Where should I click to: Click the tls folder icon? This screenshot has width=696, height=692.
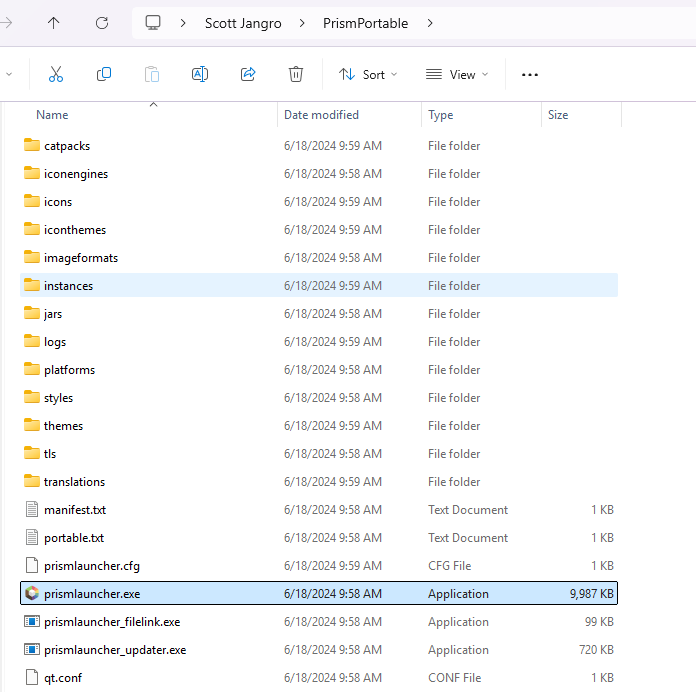(x=32, y=453)
